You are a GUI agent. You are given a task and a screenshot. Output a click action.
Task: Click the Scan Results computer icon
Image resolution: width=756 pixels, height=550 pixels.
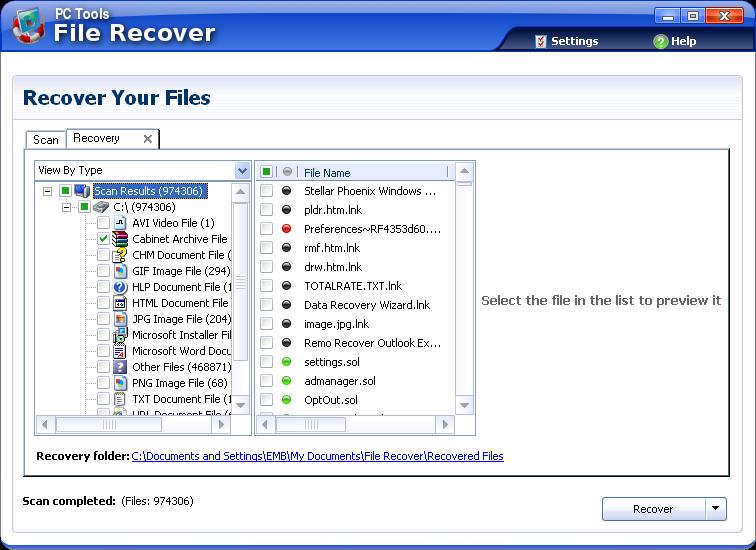[82, 191]
